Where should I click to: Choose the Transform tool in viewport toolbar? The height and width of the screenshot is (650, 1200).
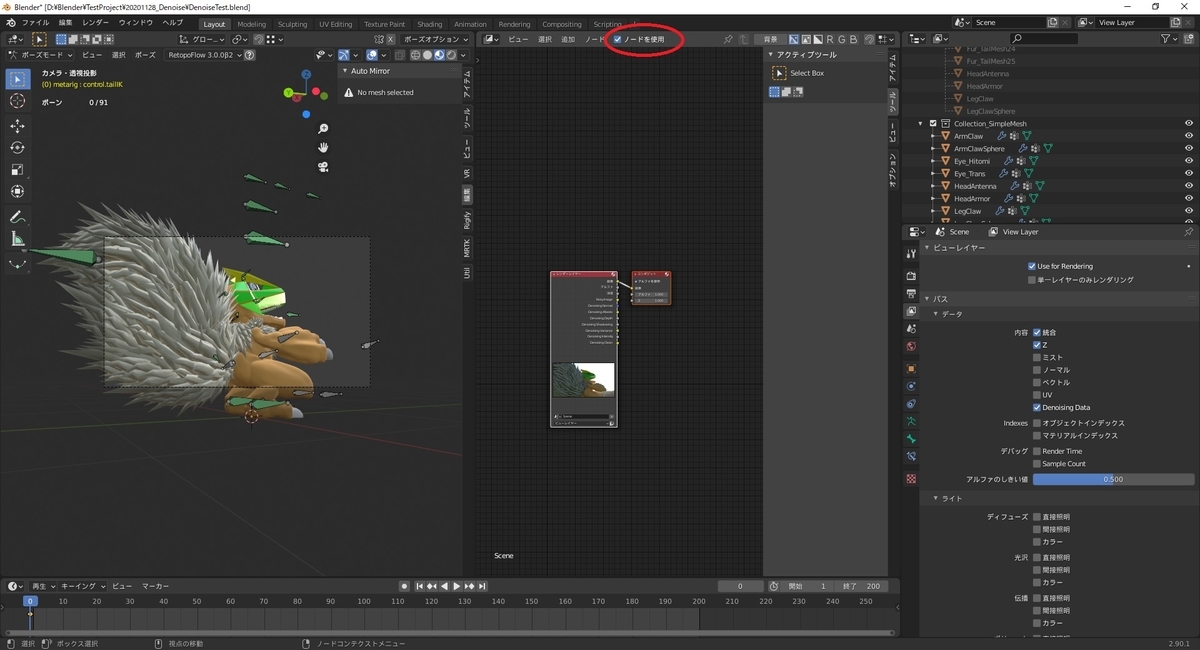[x=18, y=192]
